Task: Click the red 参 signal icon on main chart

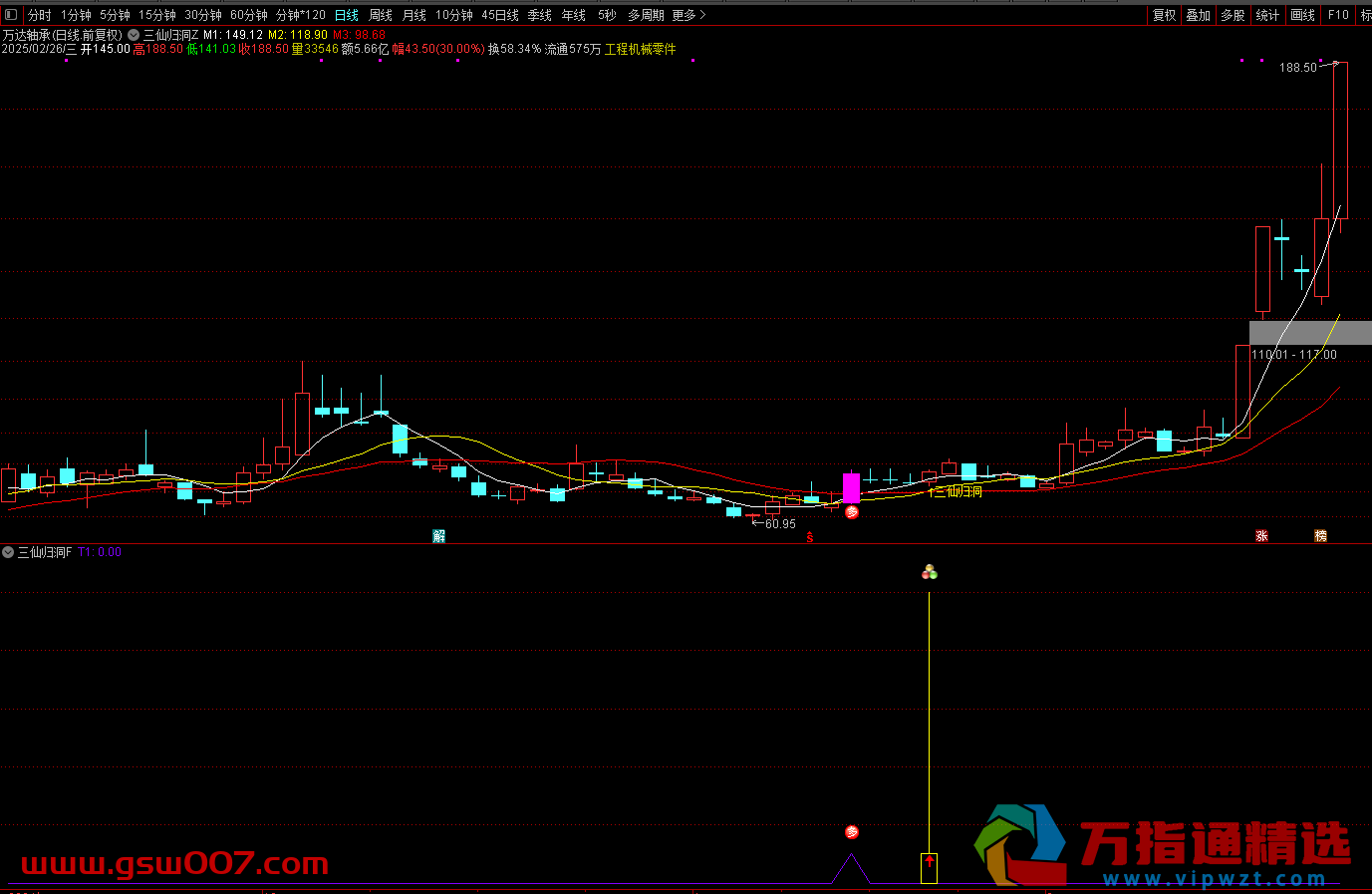Action: (852, 512)
